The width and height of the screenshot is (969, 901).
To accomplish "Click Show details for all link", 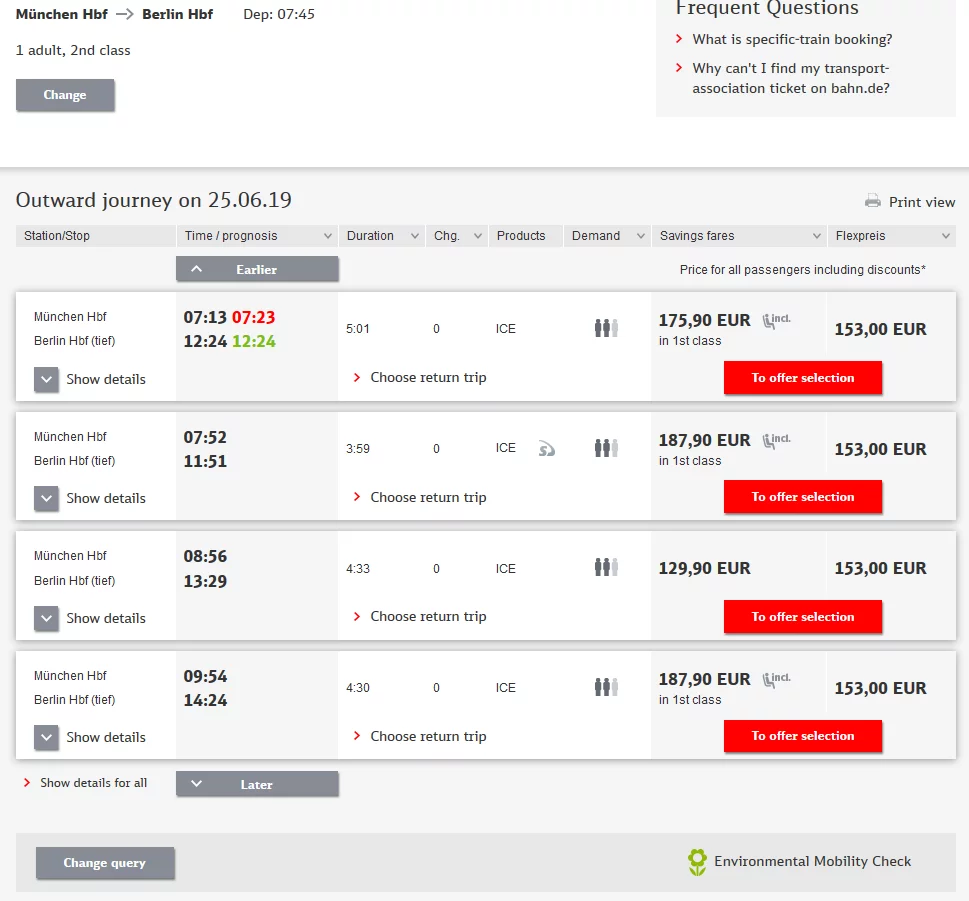I will (93, 783).
